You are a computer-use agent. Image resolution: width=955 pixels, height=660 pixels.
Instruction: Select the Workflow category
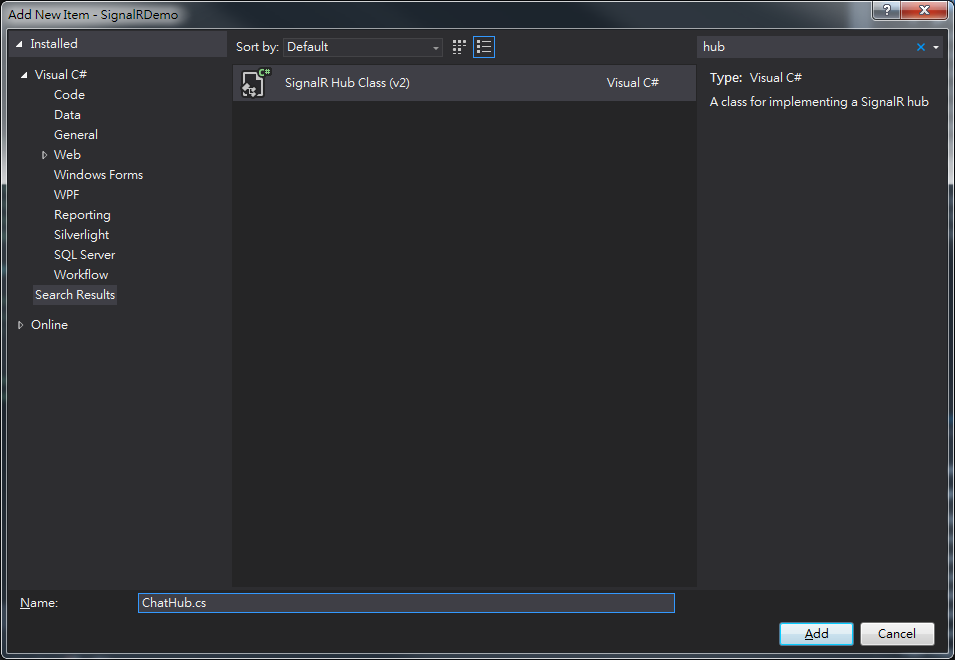tap(81, 275)
